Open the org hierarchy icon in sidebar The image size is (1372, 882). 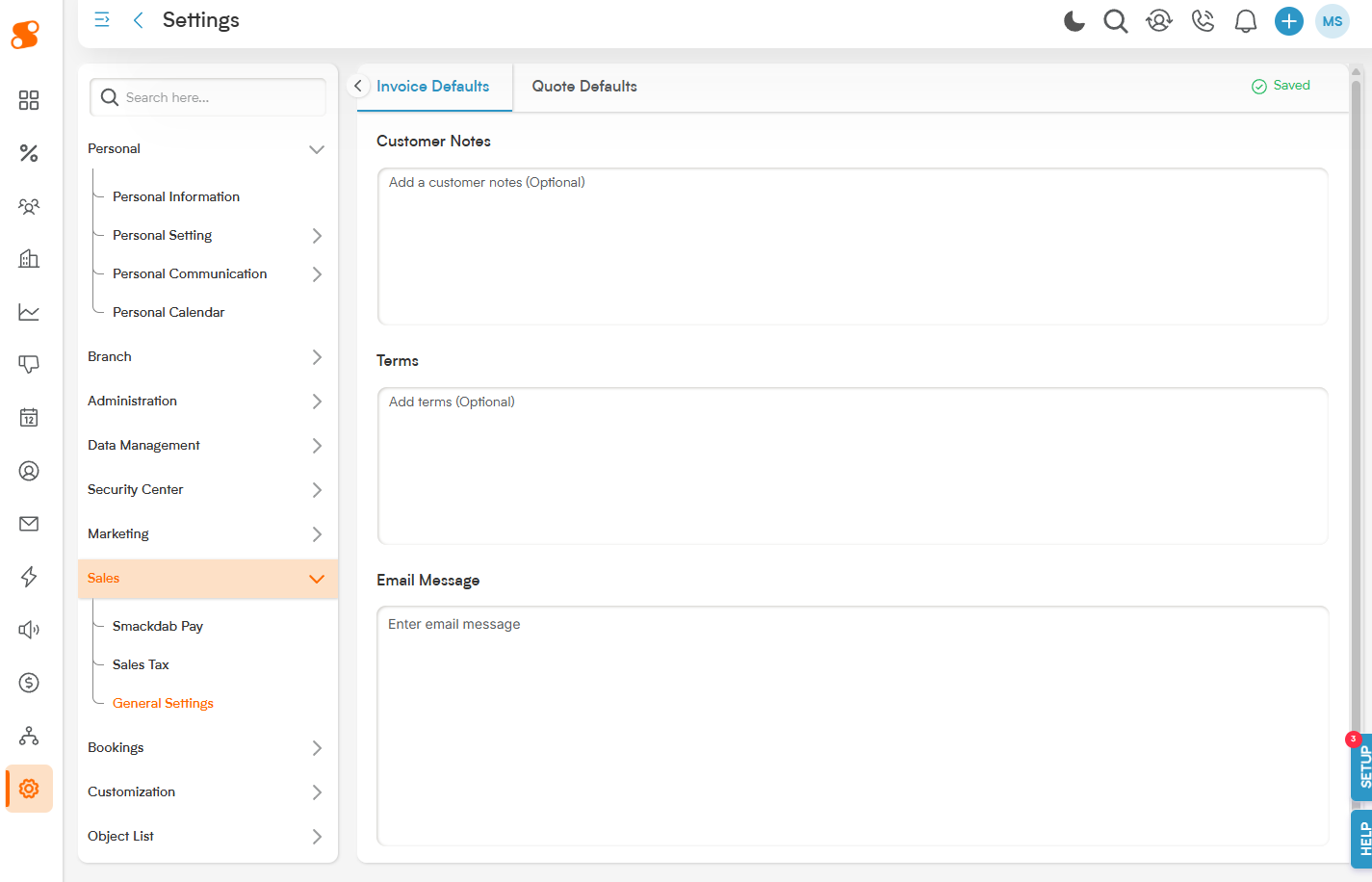coord(29,736)
